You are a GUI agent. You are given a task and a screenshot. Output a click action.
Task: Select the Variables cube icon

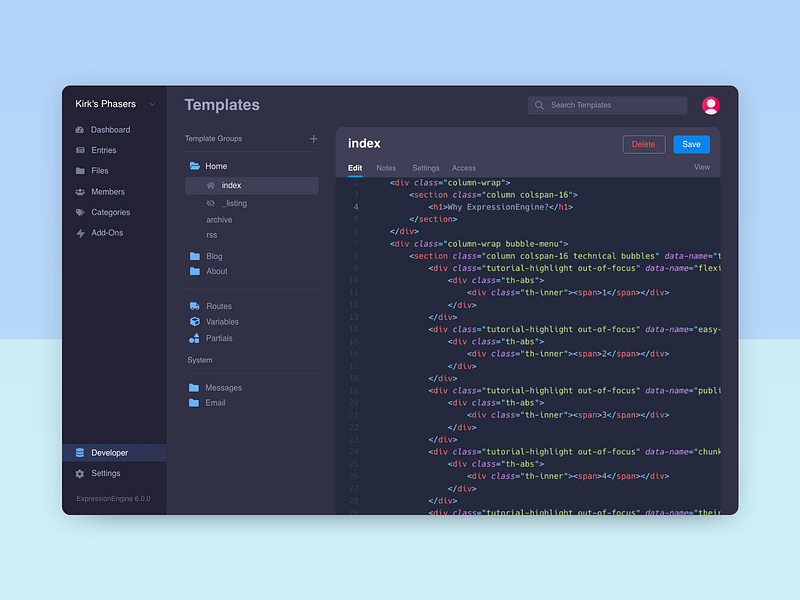pos(194,322)
